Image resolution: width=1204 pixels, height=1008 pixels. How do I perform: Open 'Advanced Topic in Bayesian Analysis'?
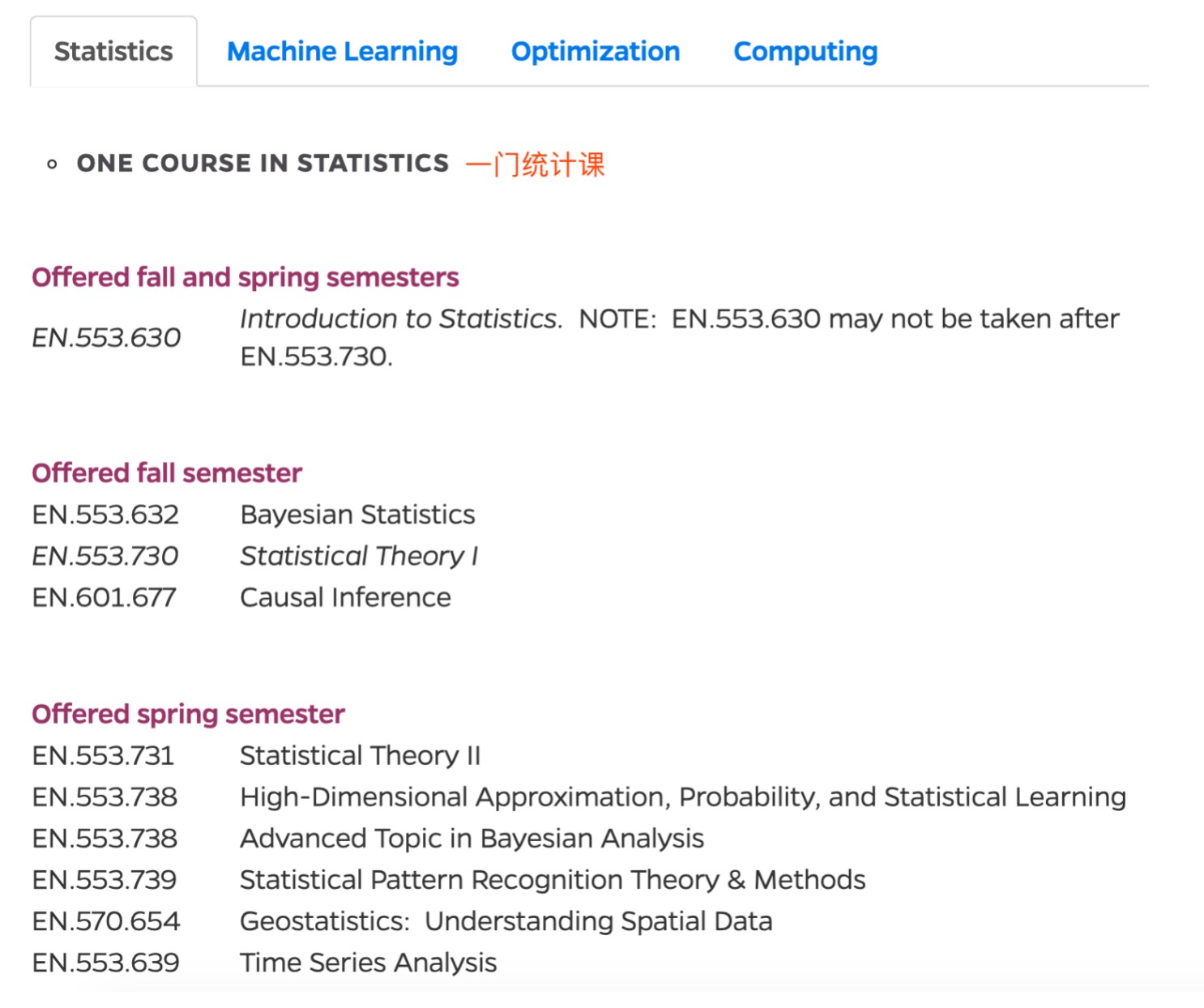[472, 839]
